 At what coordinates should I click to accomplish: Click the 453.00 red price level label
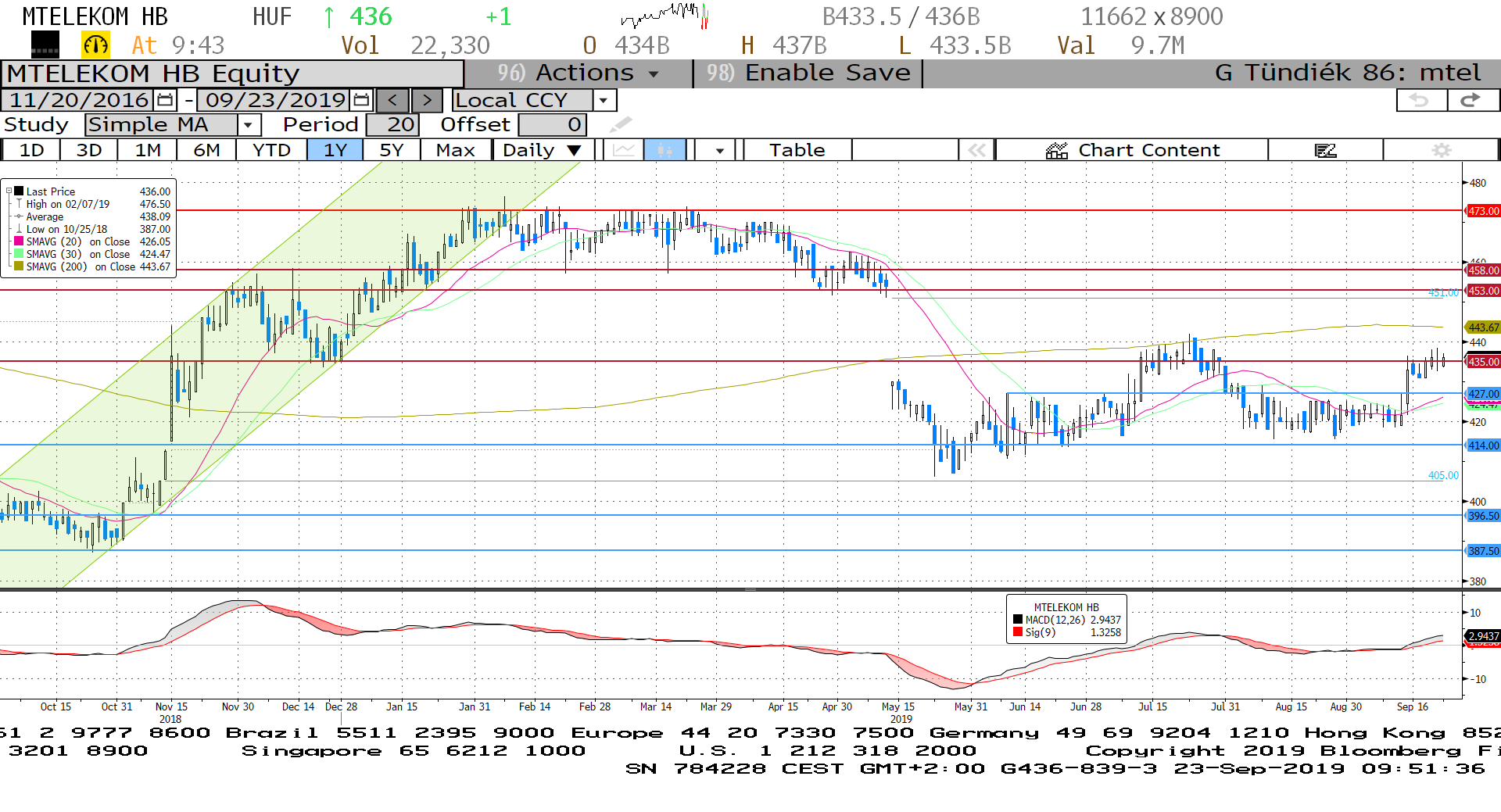[1483, 291]
